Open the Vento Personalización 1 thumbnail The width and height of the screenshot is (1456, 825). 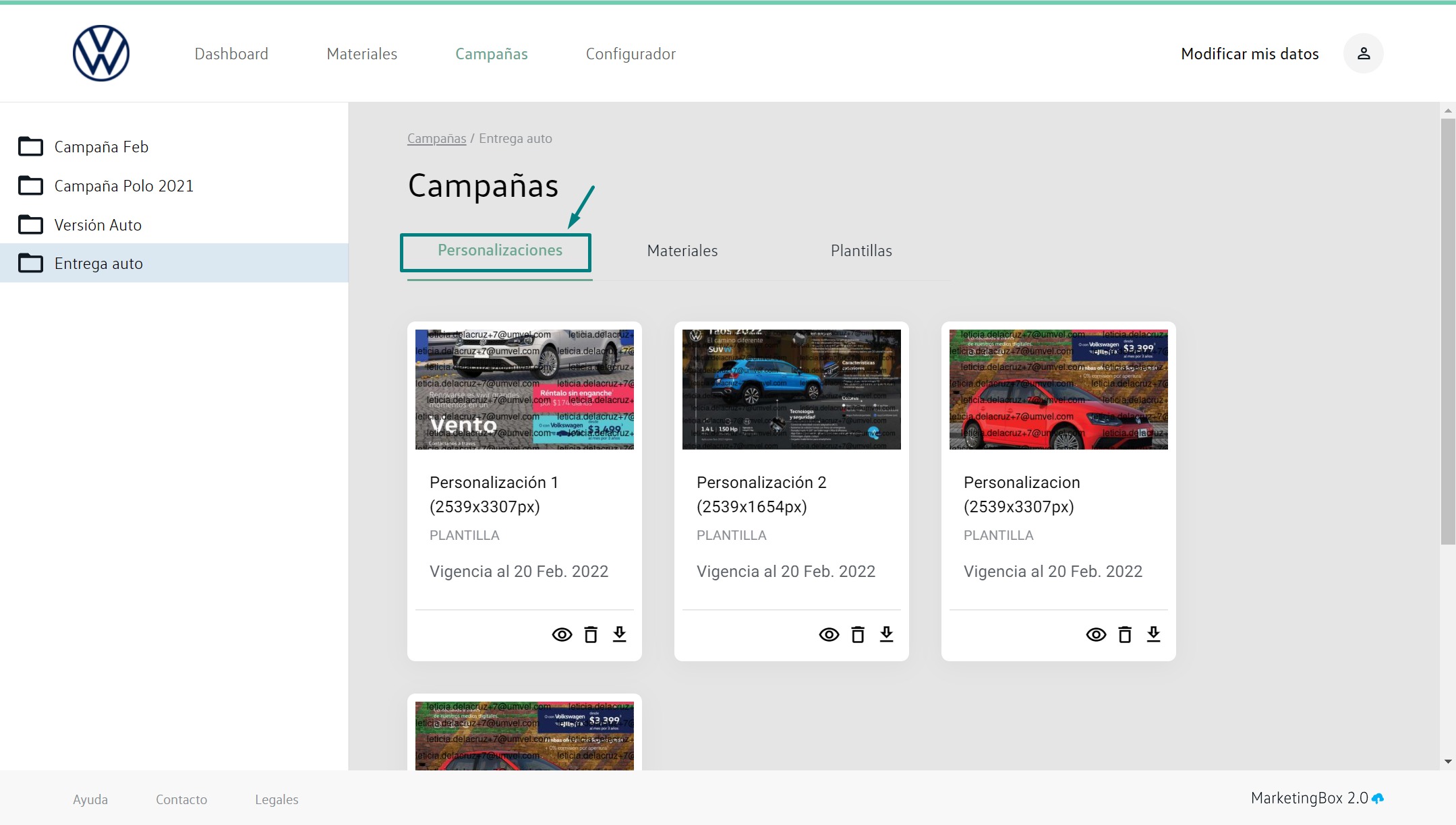[524, 389]
